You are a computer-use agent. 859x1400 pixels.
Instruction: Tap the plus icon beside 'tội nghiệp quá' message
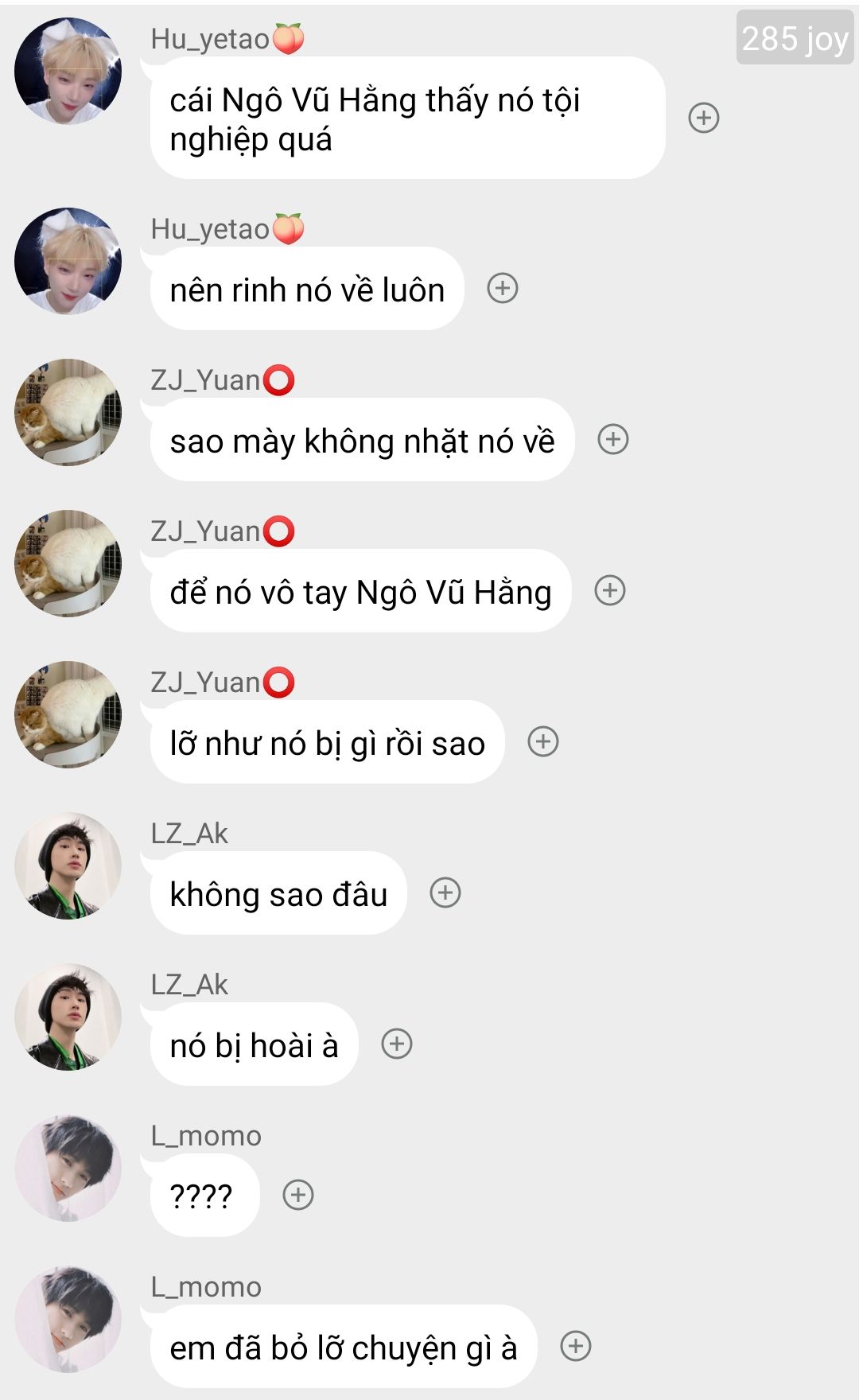click(704, 118)
